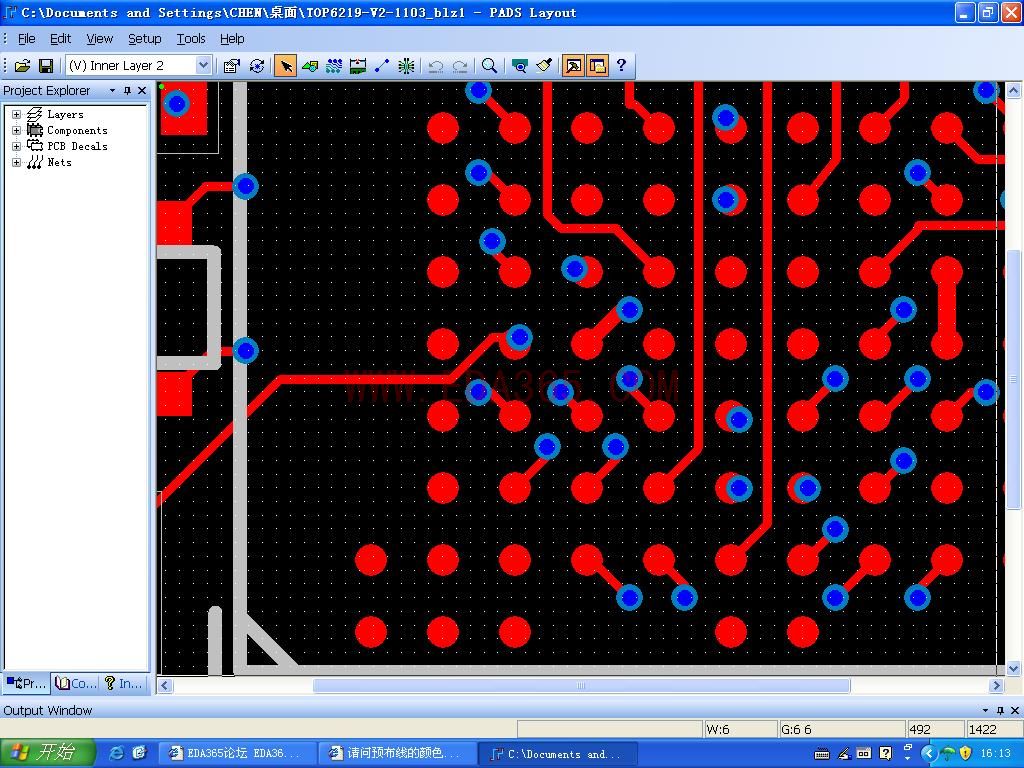Image resolution: width=1024 pixels, height=768 pixels.
Task: Click the vertical scrollbar thumb
Action: pos(1014,379)
